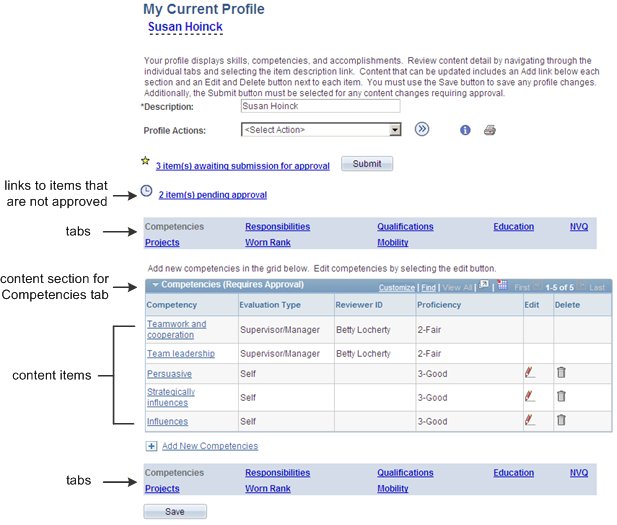Click the Find link in the grid header
Image resolution: width=617 pixels, height=525 pixels.
[429, 288]
